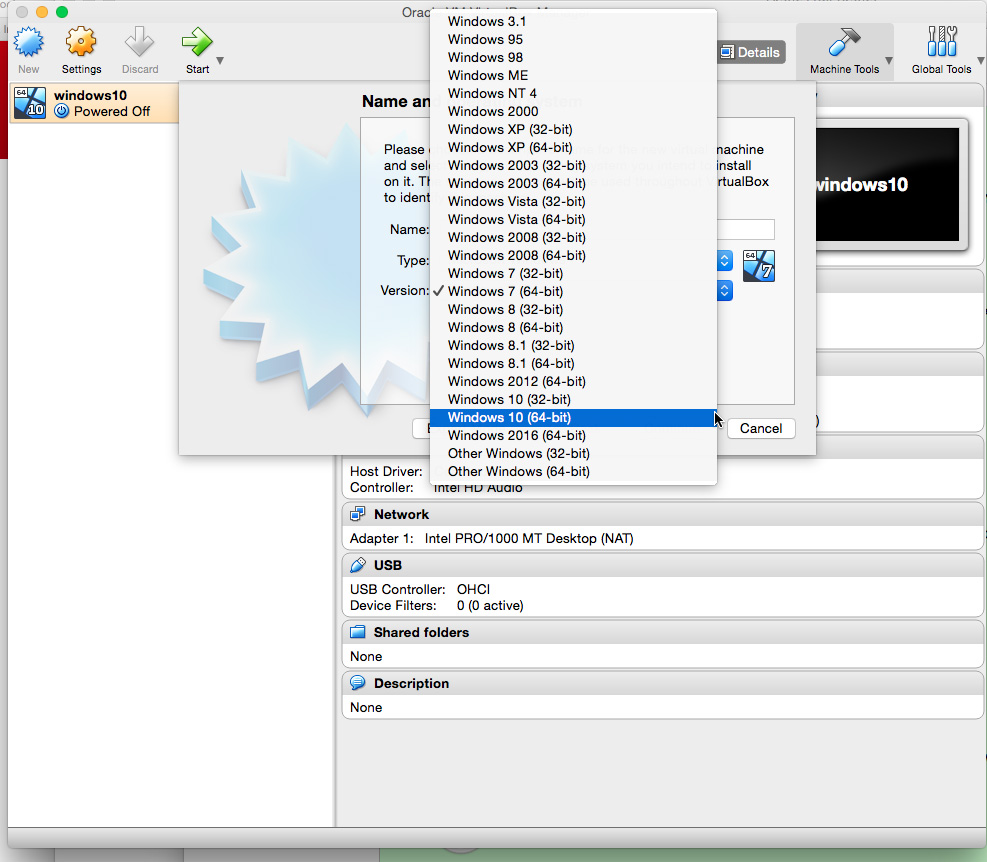Click the Network section icon

click(x=358, y=514)
